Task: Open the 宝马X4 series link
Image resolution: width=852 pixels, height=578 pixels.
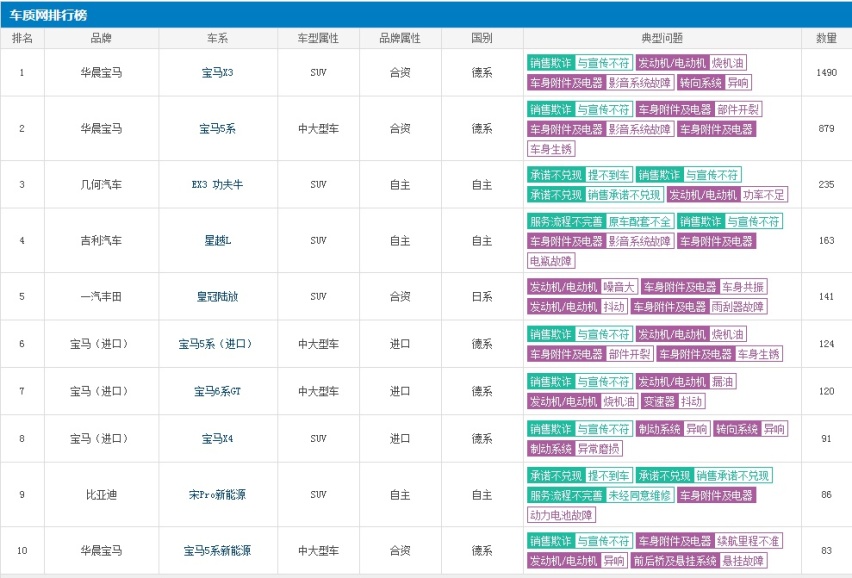Action: coord(217,438)
